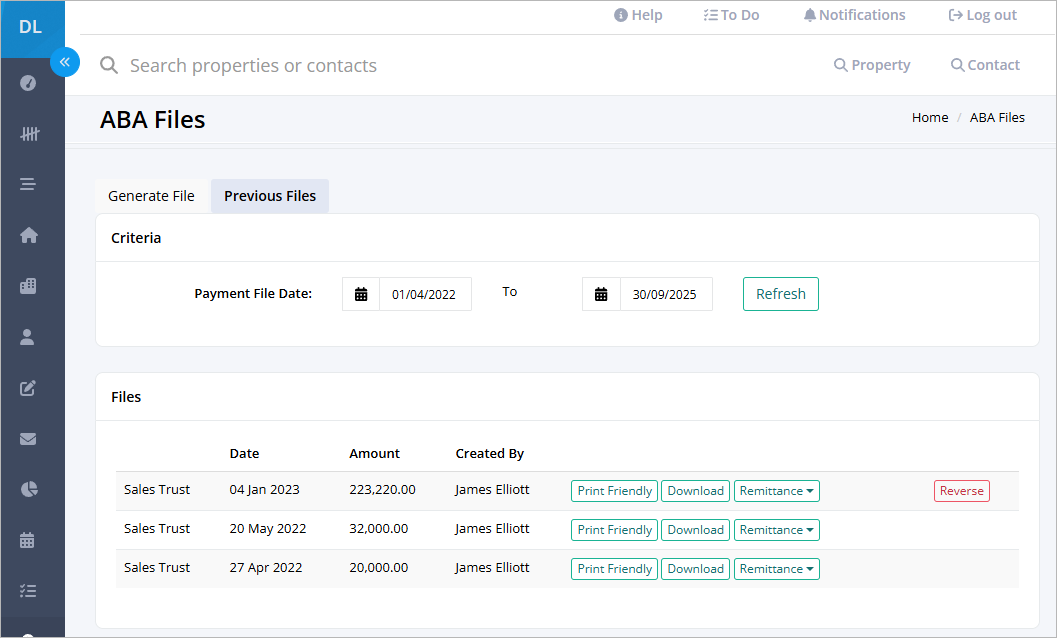
Task: Download the 32,000.00 Sales Trust file
Action: [x=695, y=530]
